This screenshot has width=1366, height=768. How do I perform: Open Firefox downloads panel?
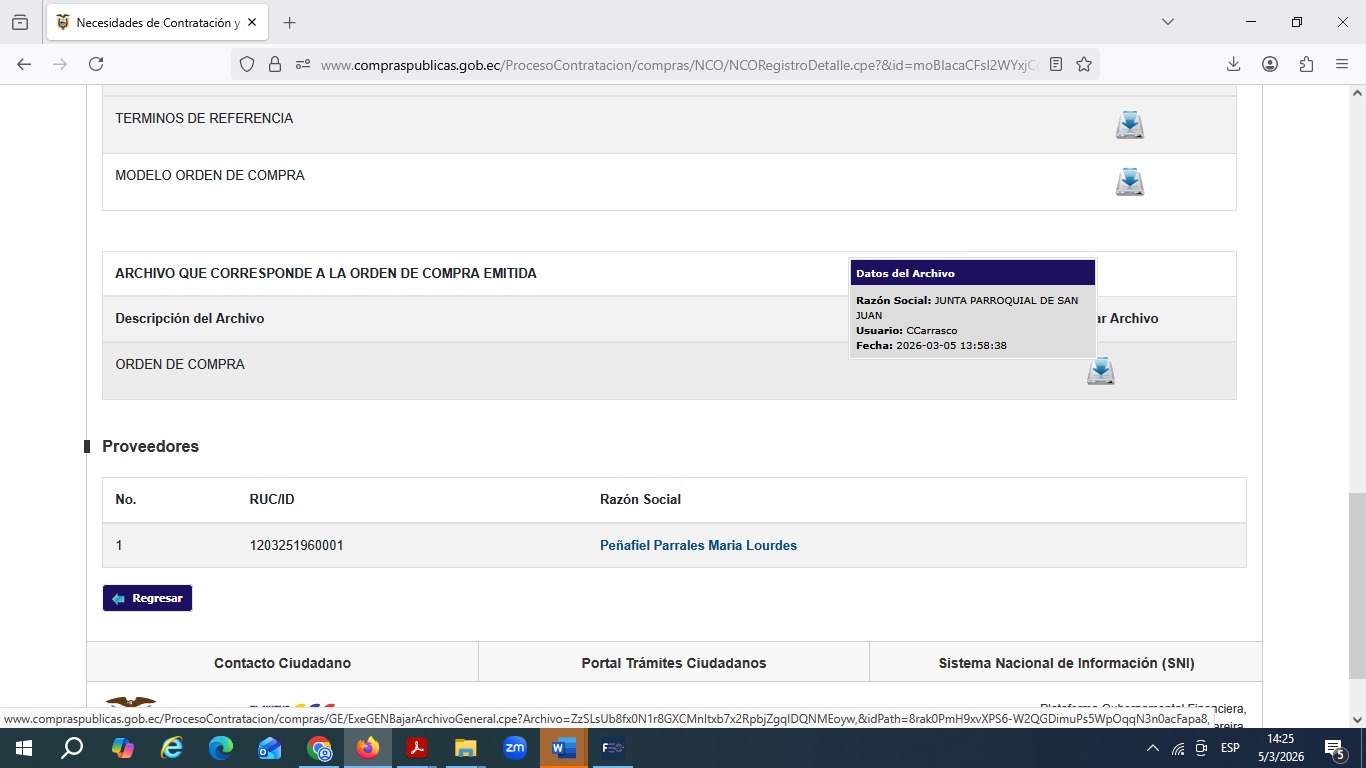pos(1233,64)
